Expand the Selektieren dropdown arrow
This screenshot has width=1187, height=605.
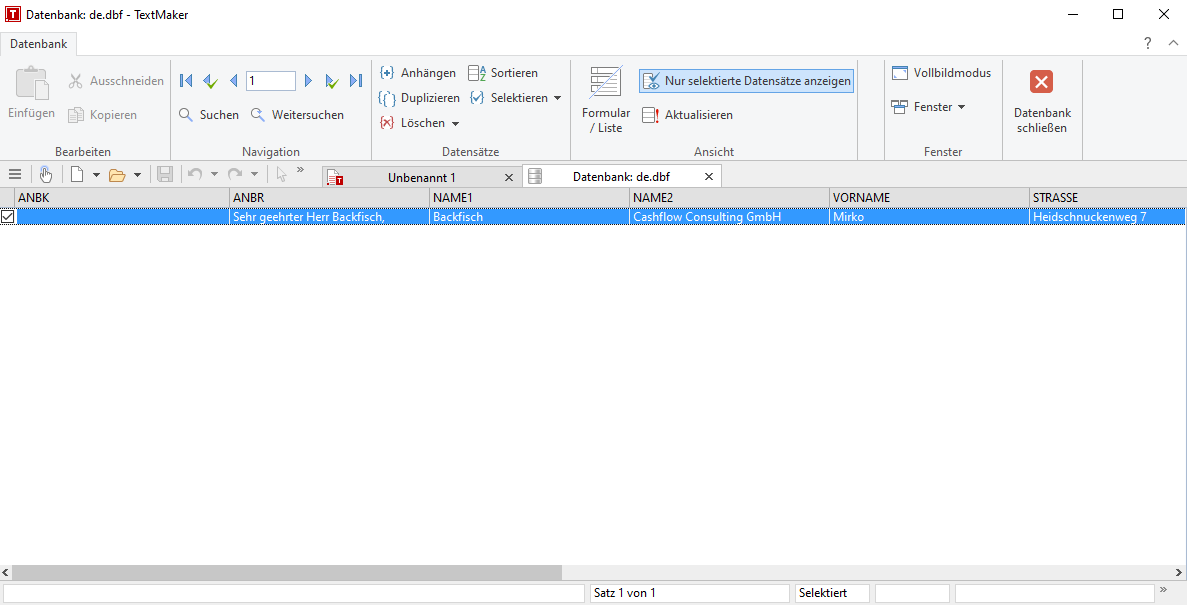557,98
